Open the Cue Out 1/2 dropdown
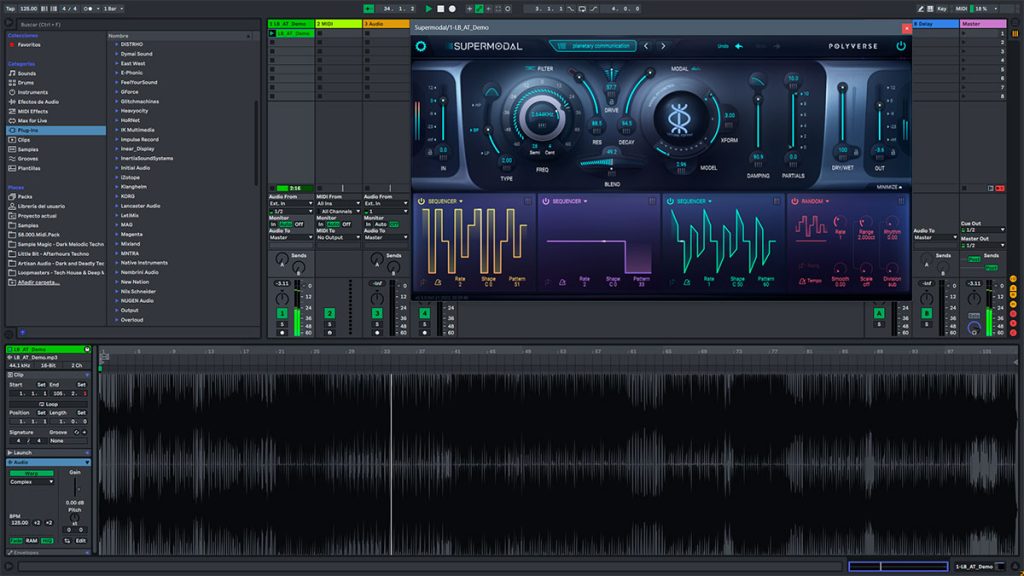Viewport: 1024px width, 576px height. 983,230
